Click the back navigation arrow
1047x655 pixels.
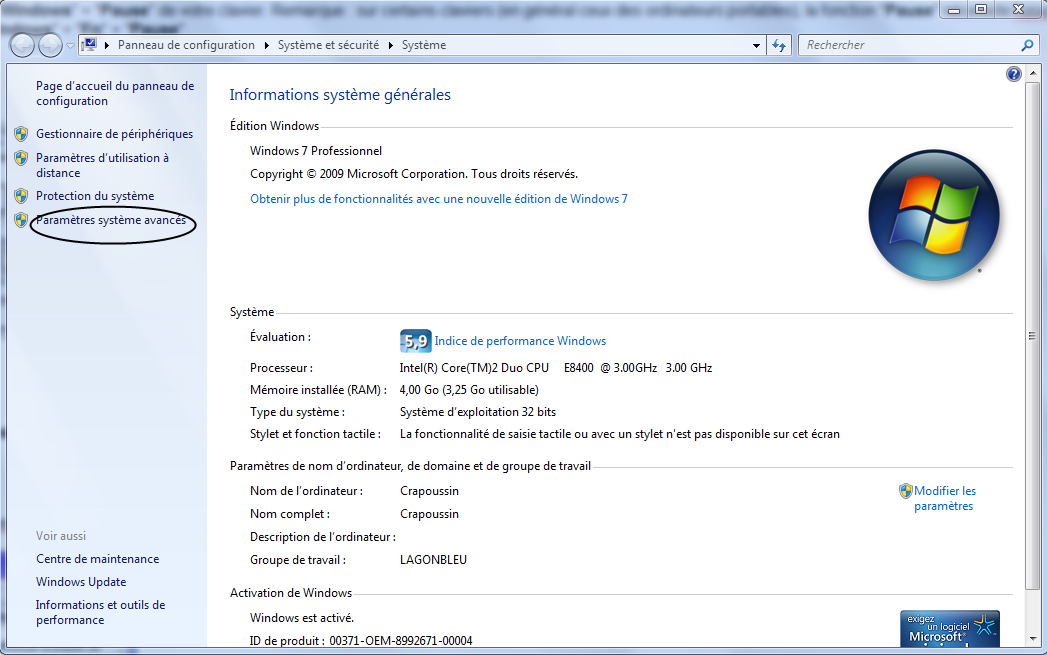21,45
